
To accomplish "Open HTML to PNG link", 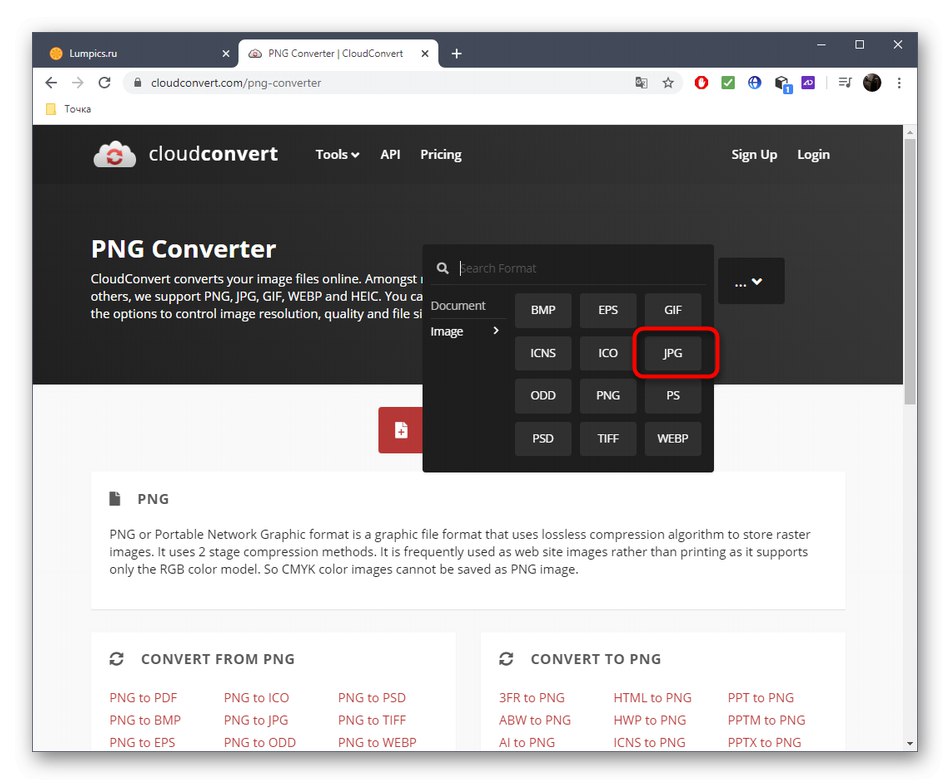I will pyautogui.click(x=652, y=698).
